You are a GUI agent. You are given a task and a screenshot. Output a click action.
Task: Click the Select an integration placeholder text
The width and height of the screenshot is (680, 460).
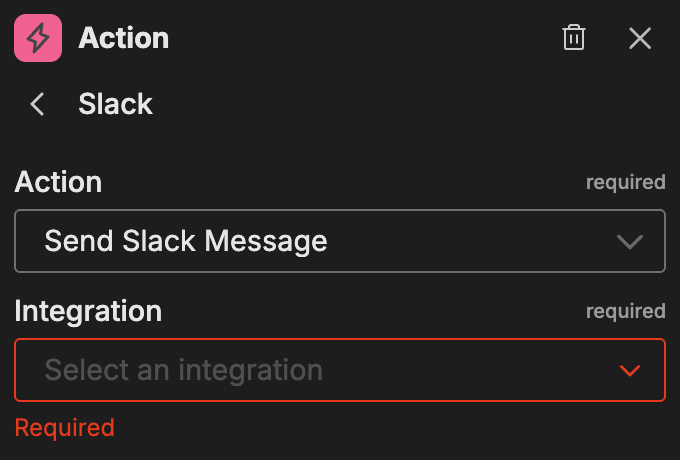pos(184,370)
